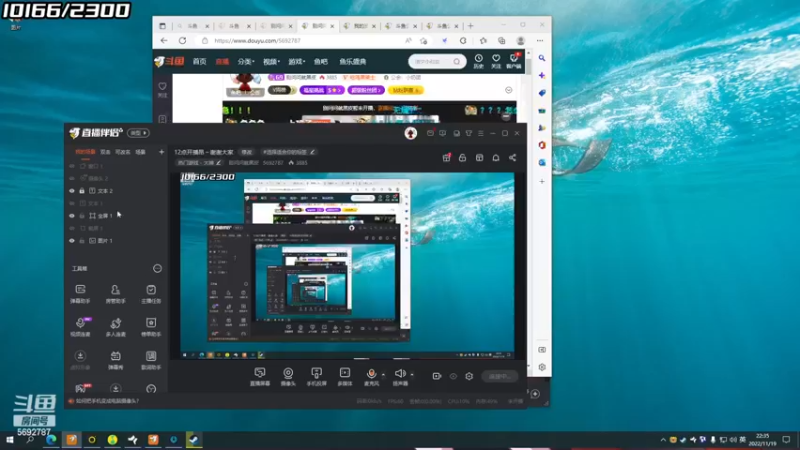The width and height of the screenshot is (800, 450).
Task: Open the 鱼吧 item on Douyu nav
Action: (321, 62)
